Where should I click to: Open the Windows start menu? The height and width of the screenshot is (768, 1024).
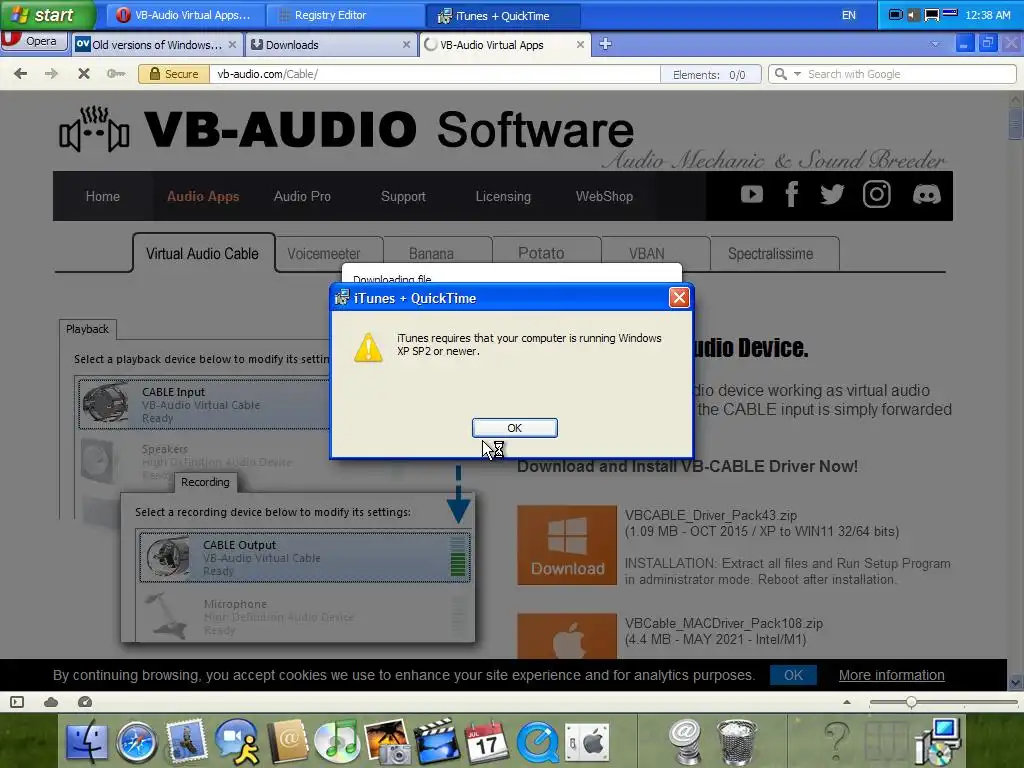[46, 15]
